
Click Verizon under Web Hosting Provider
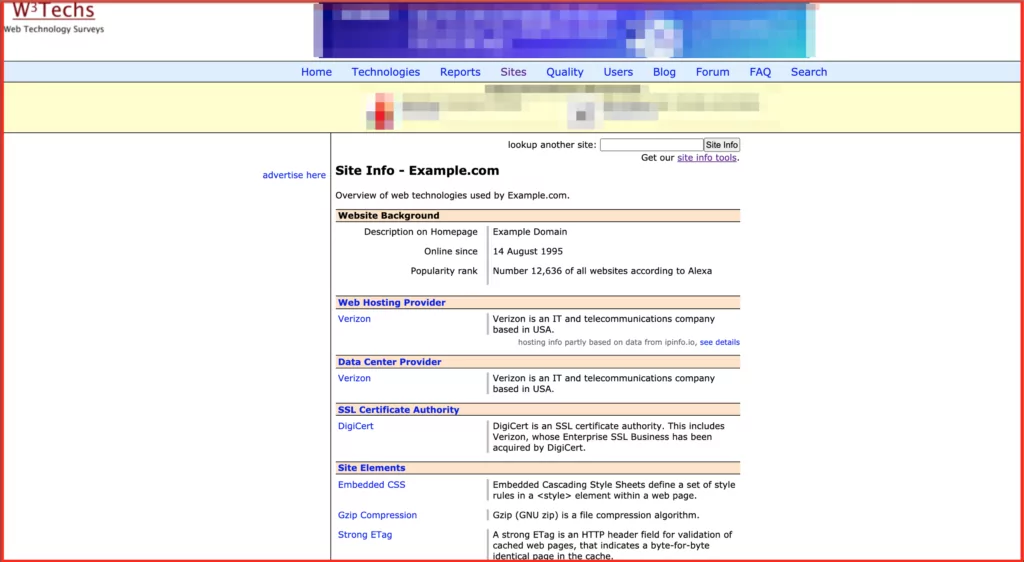tap(354, 319)
